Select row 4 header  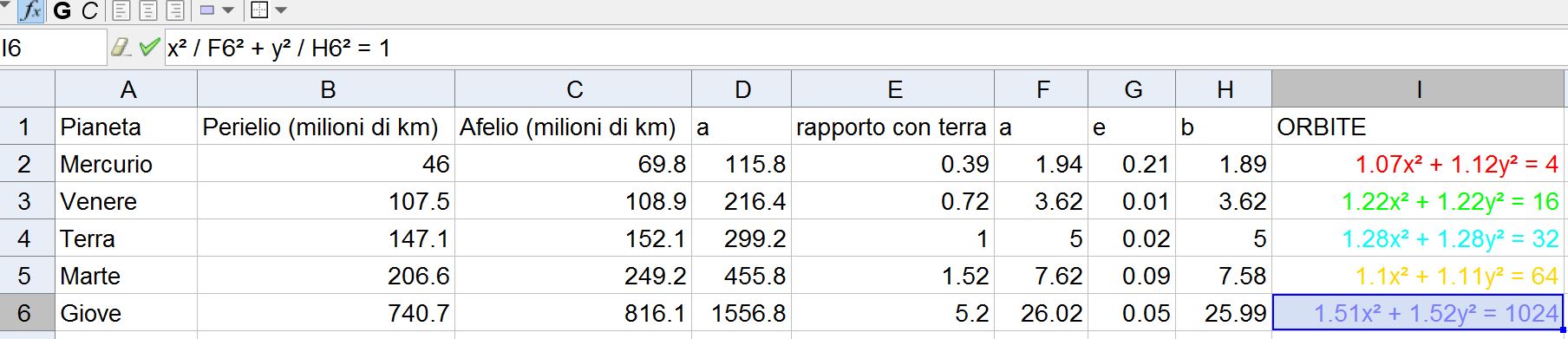(27, 238)
